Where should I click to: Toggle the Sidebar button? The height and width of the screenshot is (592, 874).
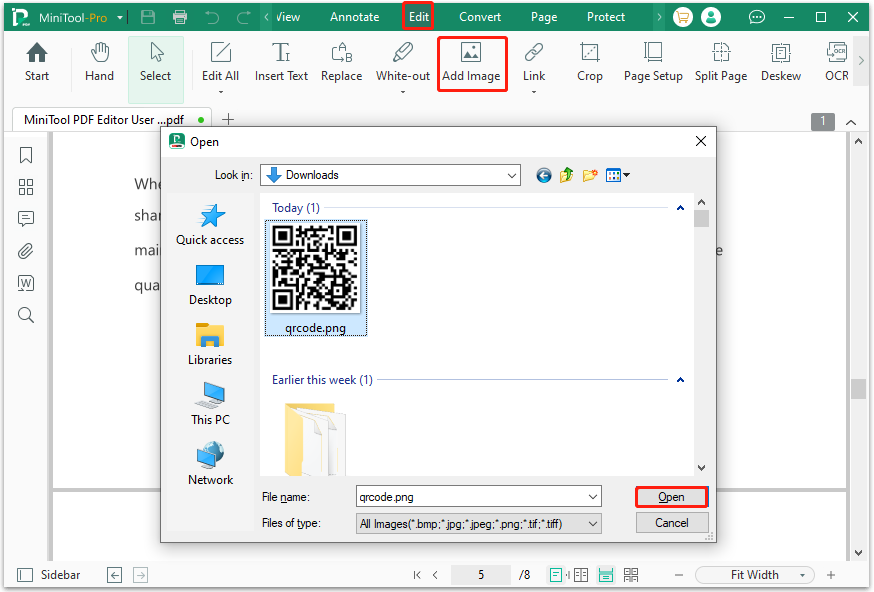tap(48, 575)
